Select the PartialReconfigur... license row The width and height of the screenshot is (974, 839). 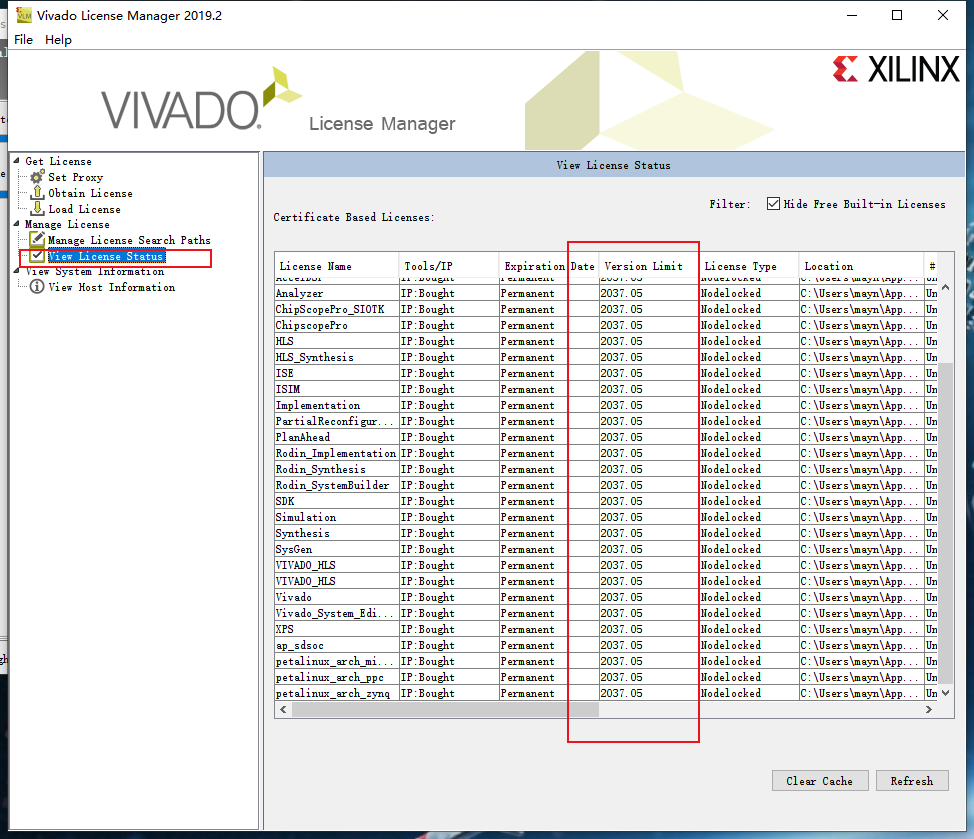point(606,421)
